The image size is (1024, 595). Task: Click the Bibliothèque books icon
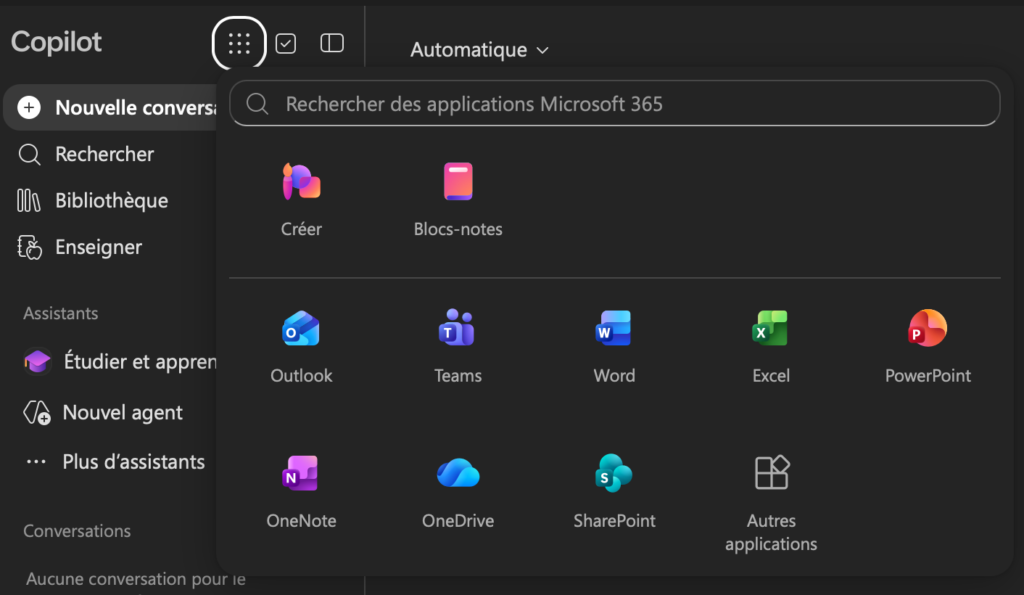coord(29,201)
